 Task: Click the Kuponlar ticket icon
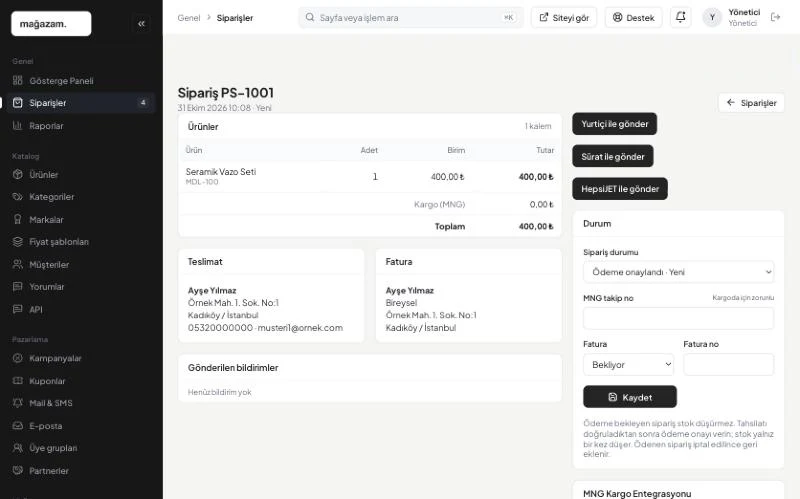(18, 381)
